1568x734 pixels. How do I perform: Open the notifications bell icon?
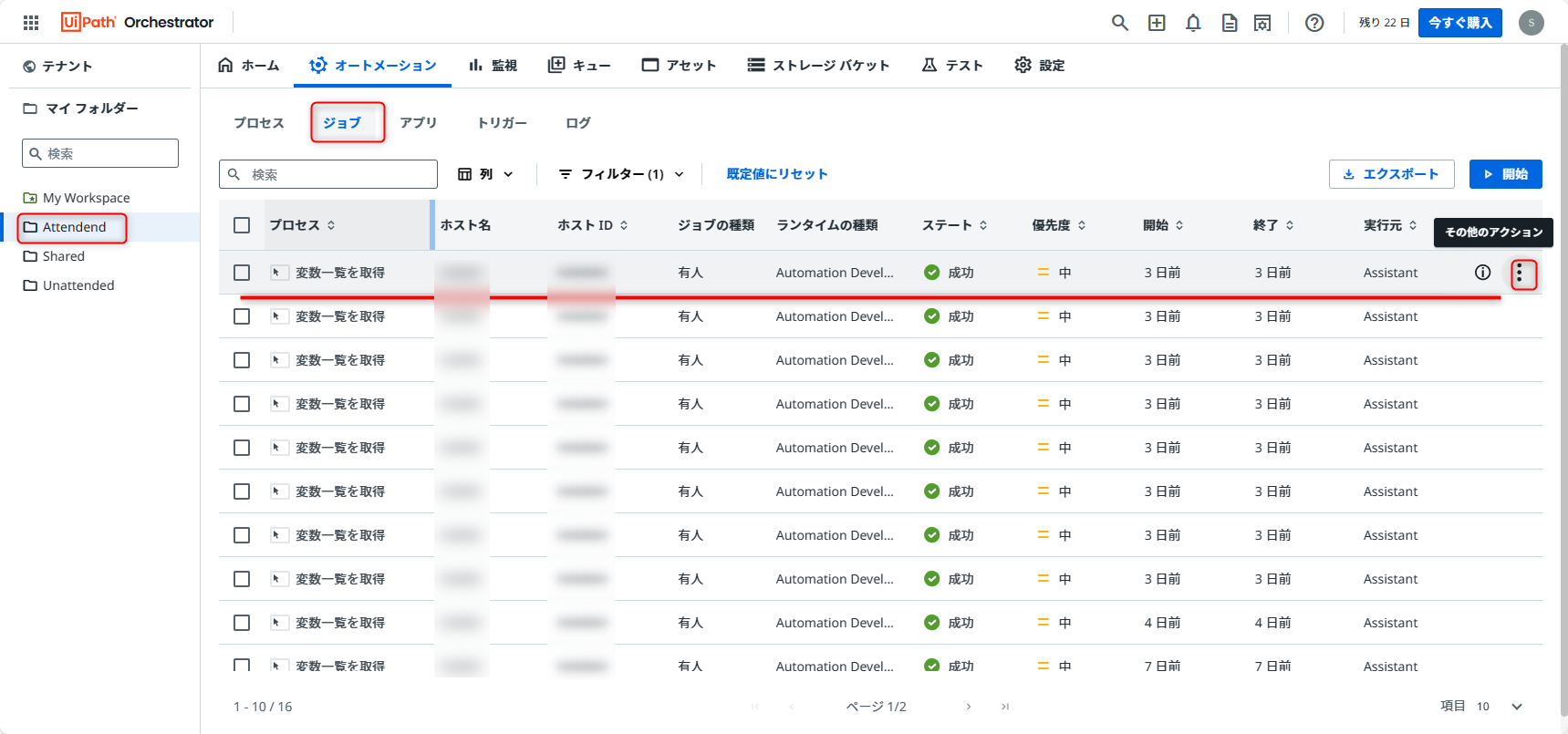[1192, 23]
